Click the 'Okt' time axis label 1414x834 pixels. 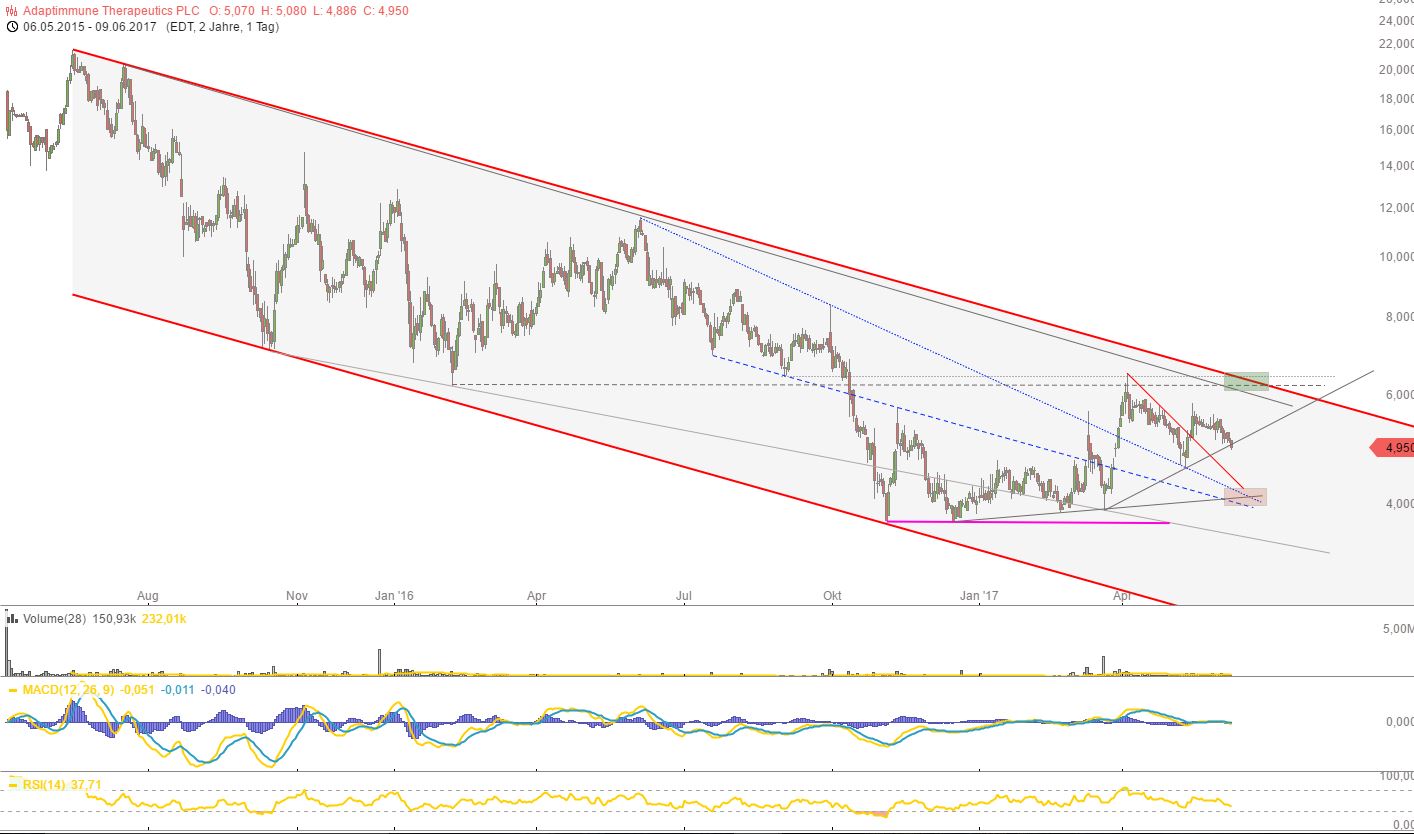coord(832,597)
